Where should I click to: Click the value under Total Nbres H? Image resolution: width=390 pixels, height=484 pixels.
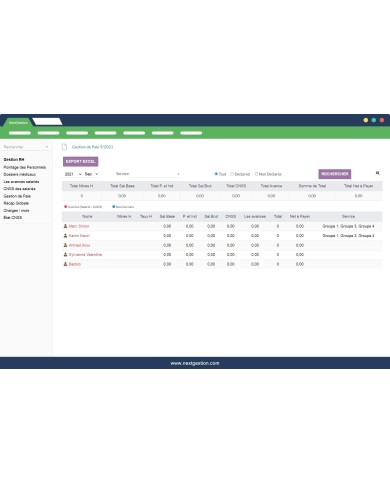coord(81,196)
